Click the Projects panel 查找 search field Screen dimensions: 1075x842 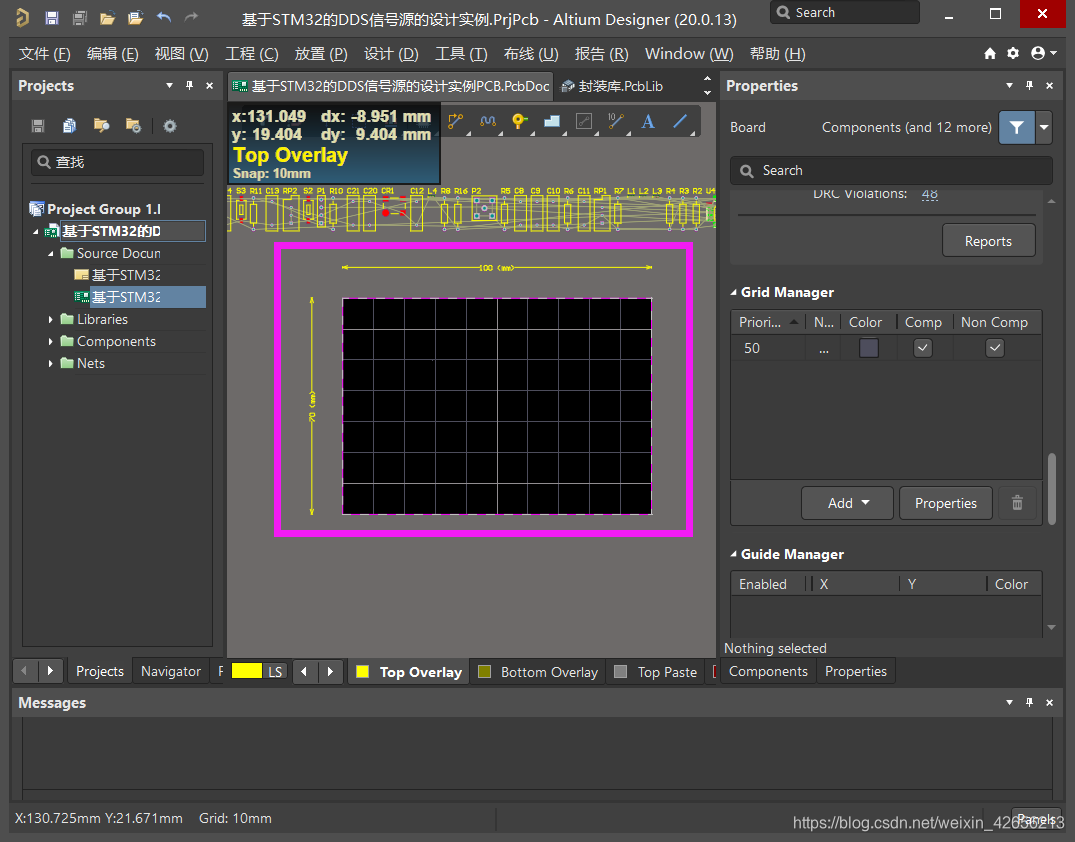pyautogui.click(x=117, y=162)
